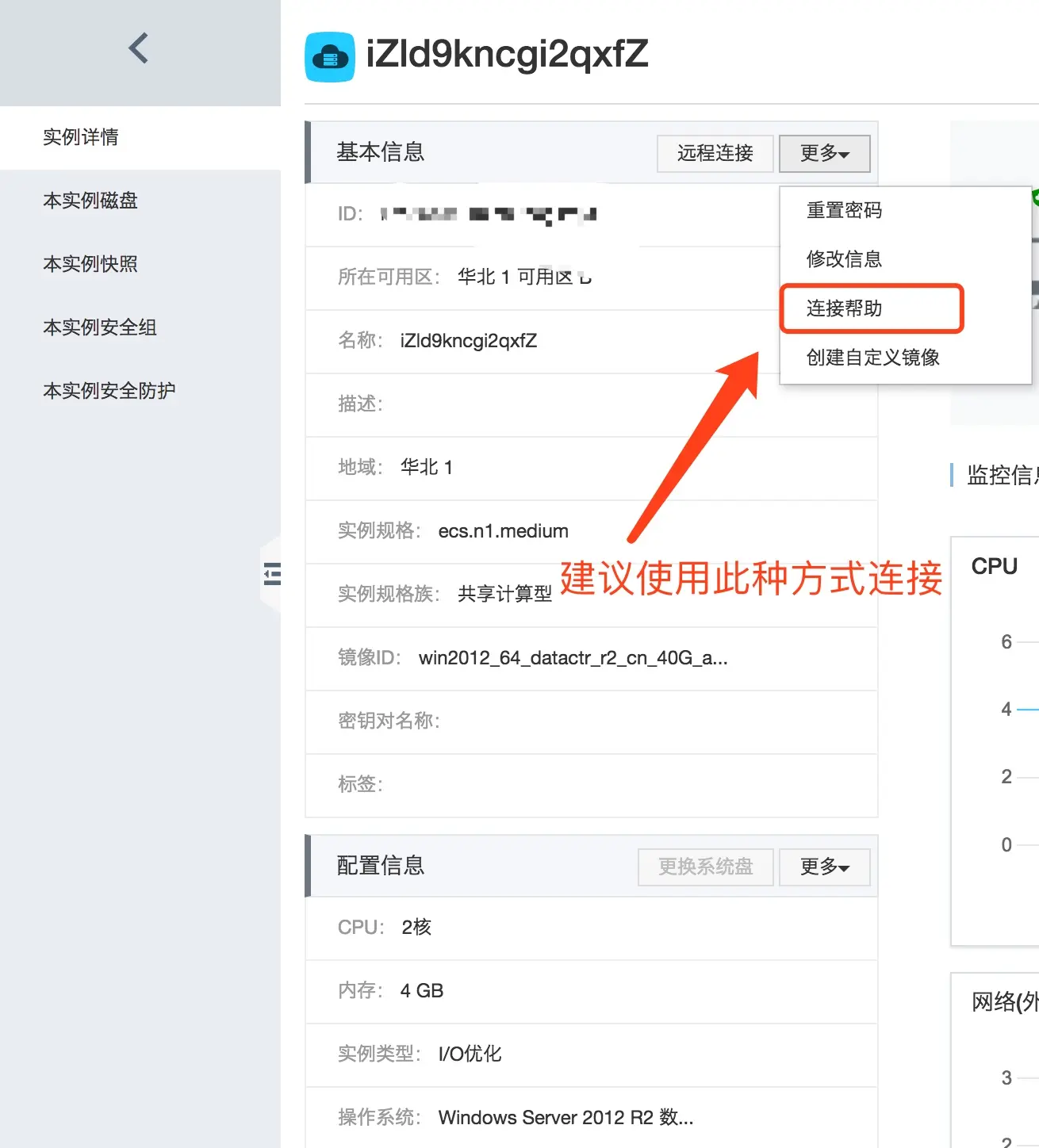Click the back arrow at top left
The image size is (1039, 1148).
[x=139, y=48]
